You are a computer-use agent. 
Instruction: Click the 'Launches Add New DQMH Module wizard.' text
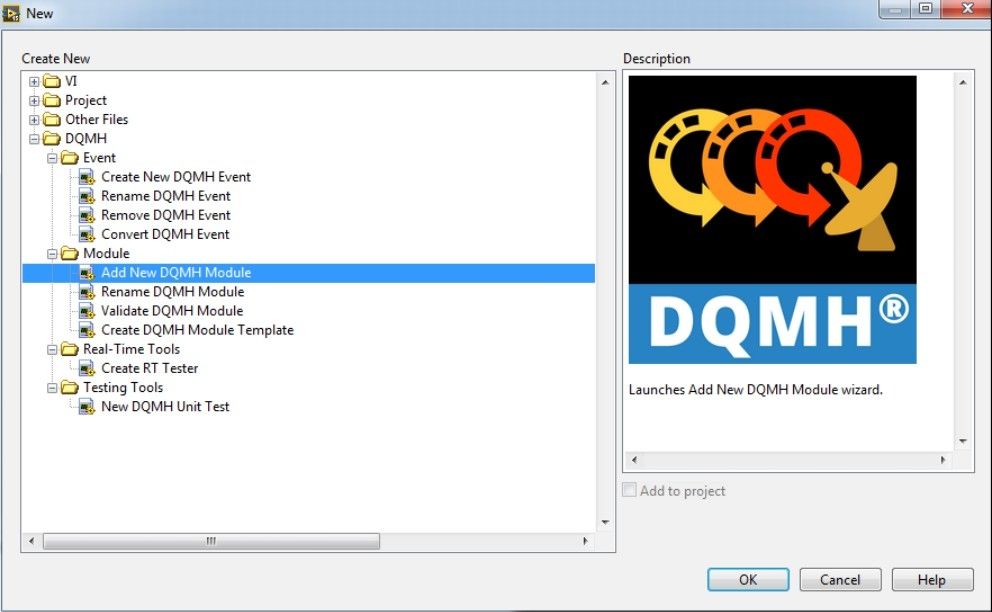click(755, 390)
